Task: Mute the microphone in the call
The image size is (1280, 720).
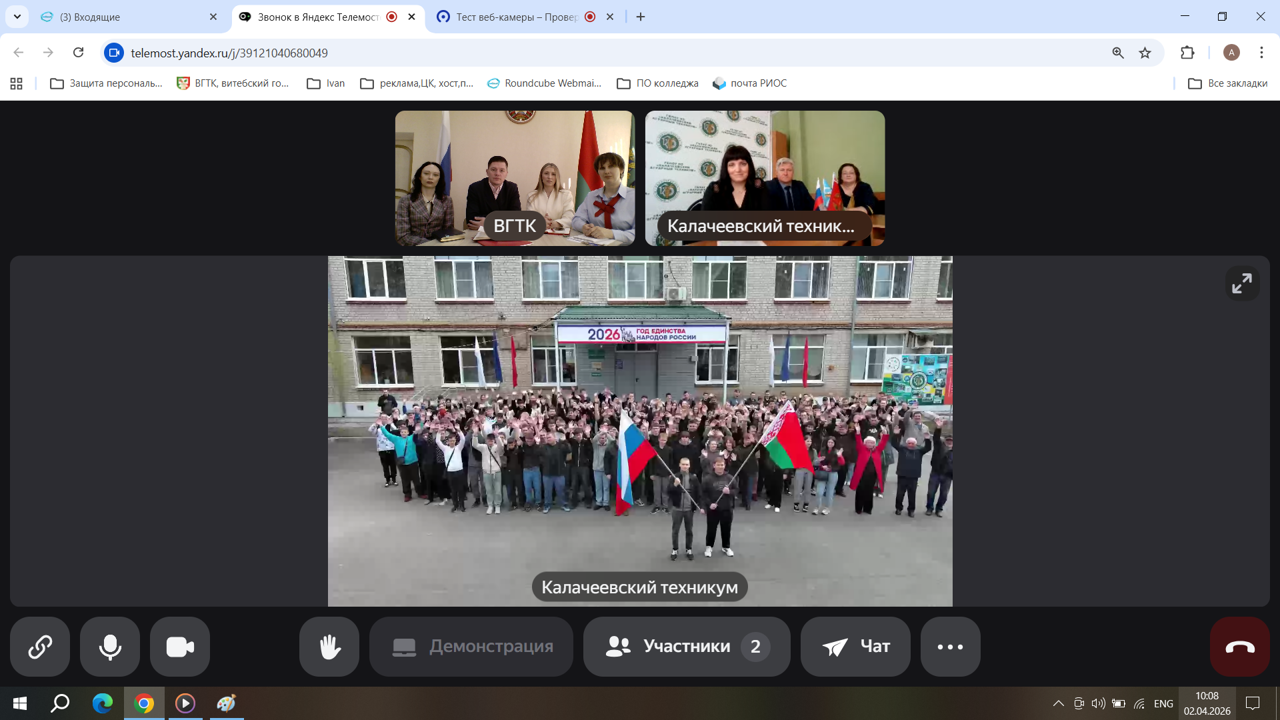Action: (110, 647)
